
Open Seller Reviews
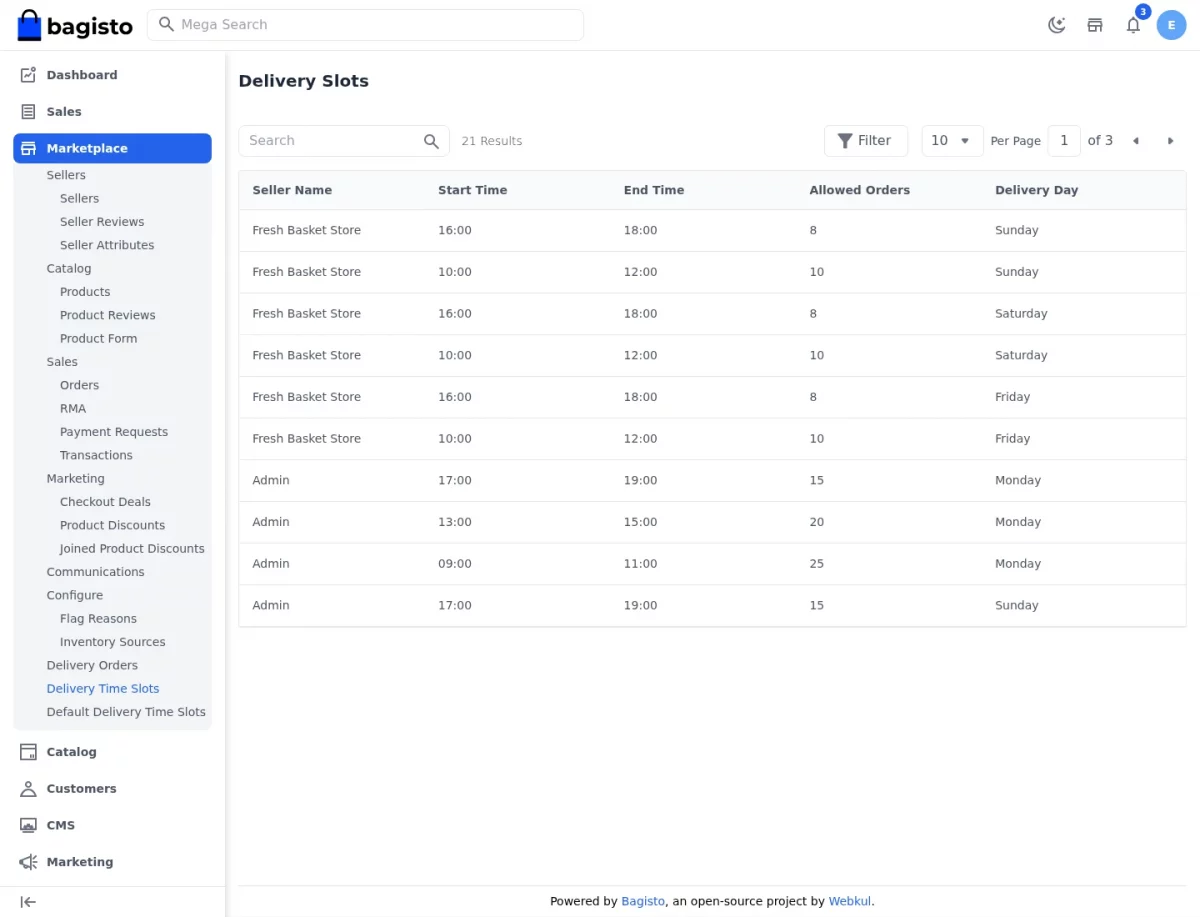[x=102, y=222]
